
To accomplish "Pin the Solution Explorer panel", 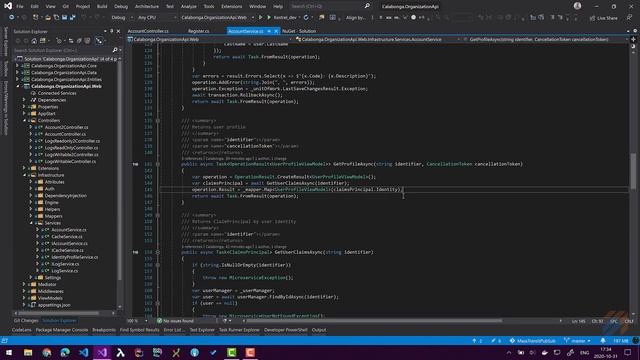I will [111, 31].
